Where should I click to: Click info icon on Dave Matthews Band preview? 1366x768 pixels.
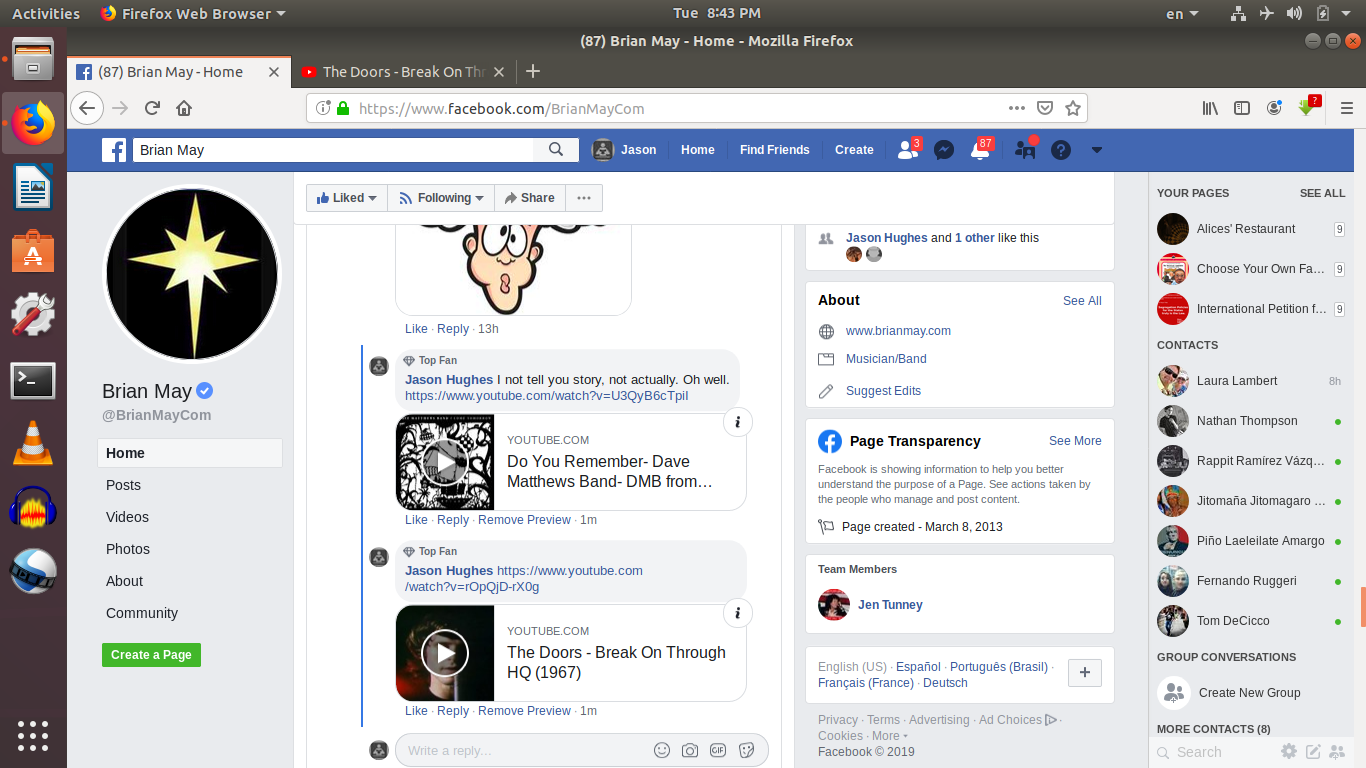tap(738, 422)
